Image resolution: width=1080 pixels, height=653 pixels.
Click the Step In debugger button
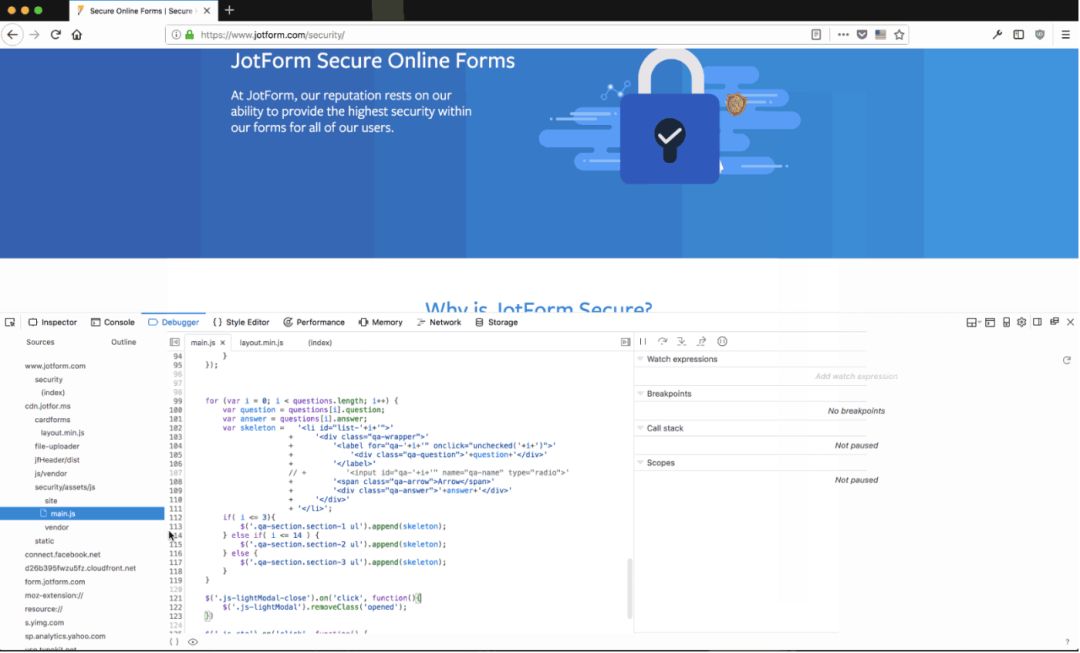(x=682, y=342)
